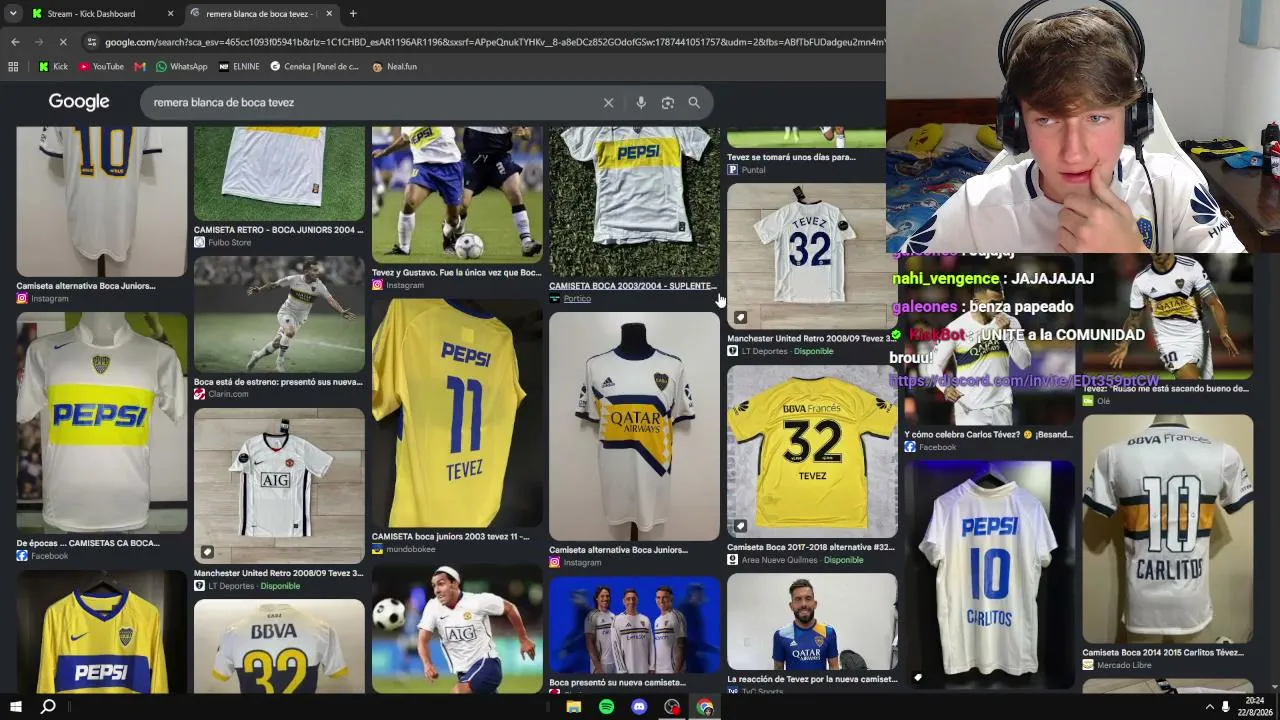Expand the tab search dropdown
The image size is (1280, 720).
(x=13, y=14)
